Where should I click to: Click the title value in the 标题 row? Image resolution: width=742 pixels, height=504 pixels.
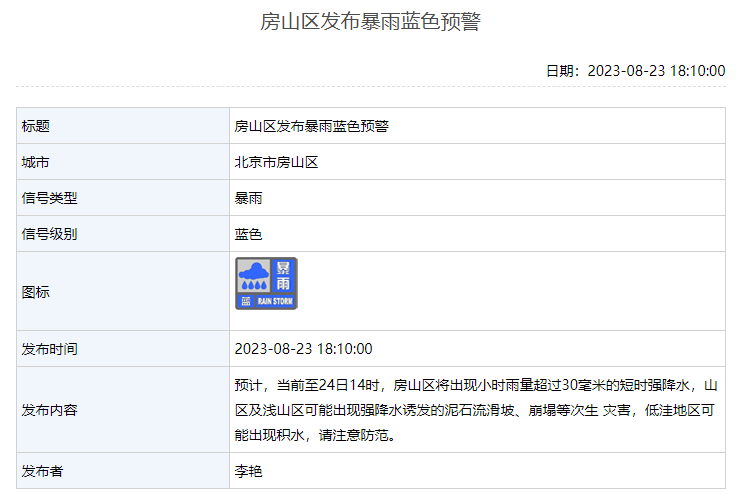point(311,126)
